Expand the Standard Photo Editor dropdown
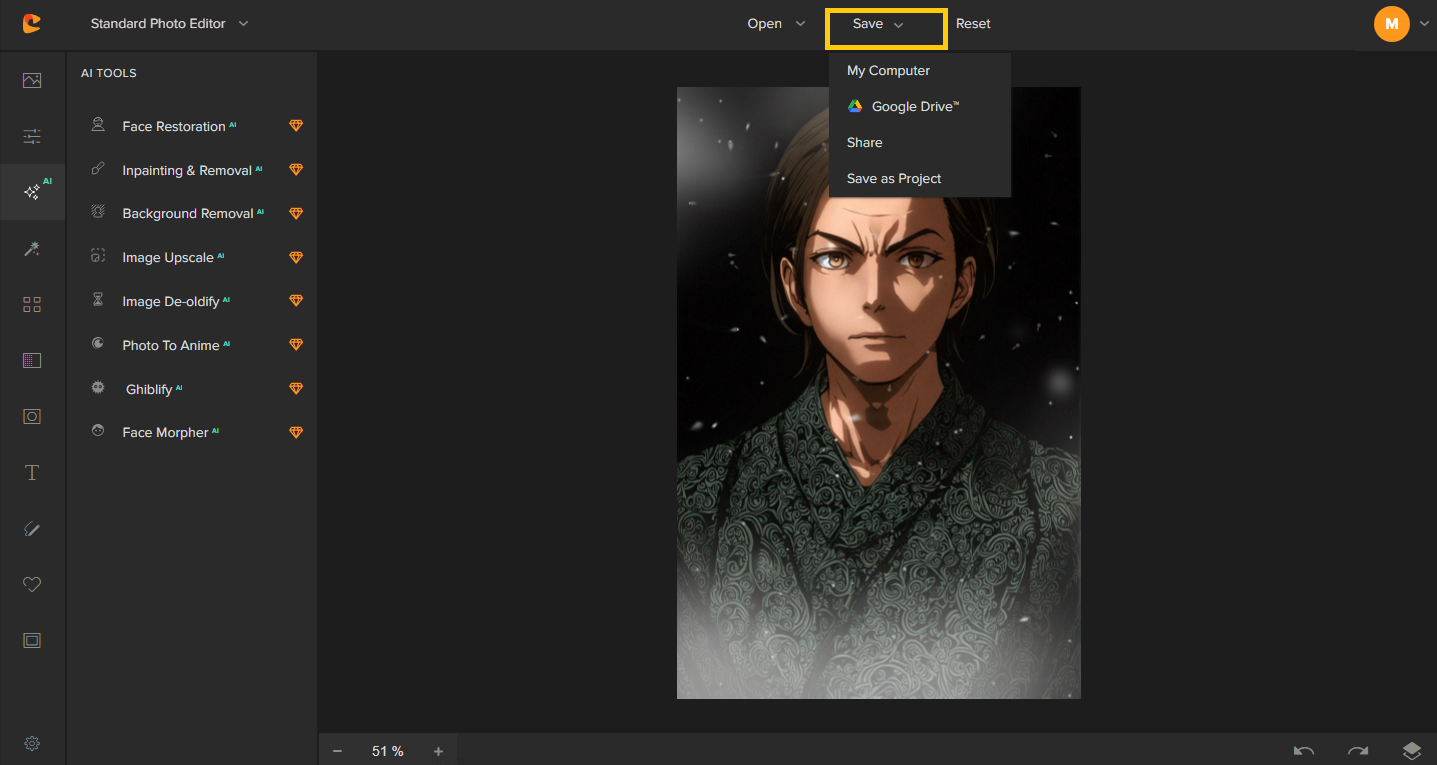 (169, 24)
